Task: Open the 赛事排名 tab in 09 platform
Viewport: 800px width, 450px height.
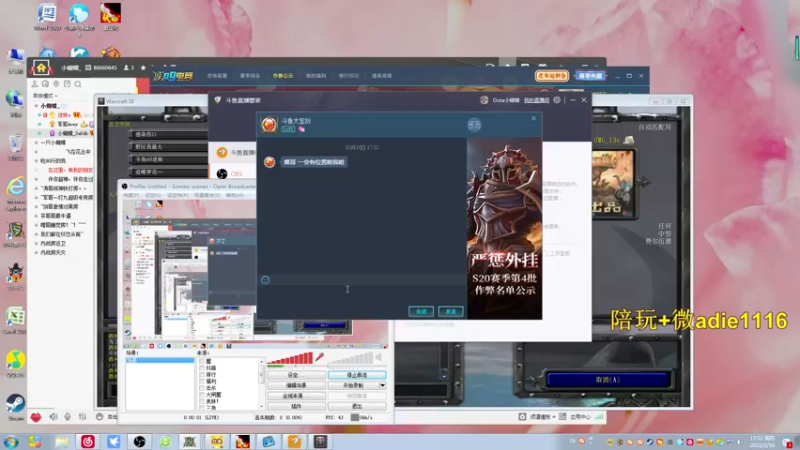Action: click(x=250, y=76)
